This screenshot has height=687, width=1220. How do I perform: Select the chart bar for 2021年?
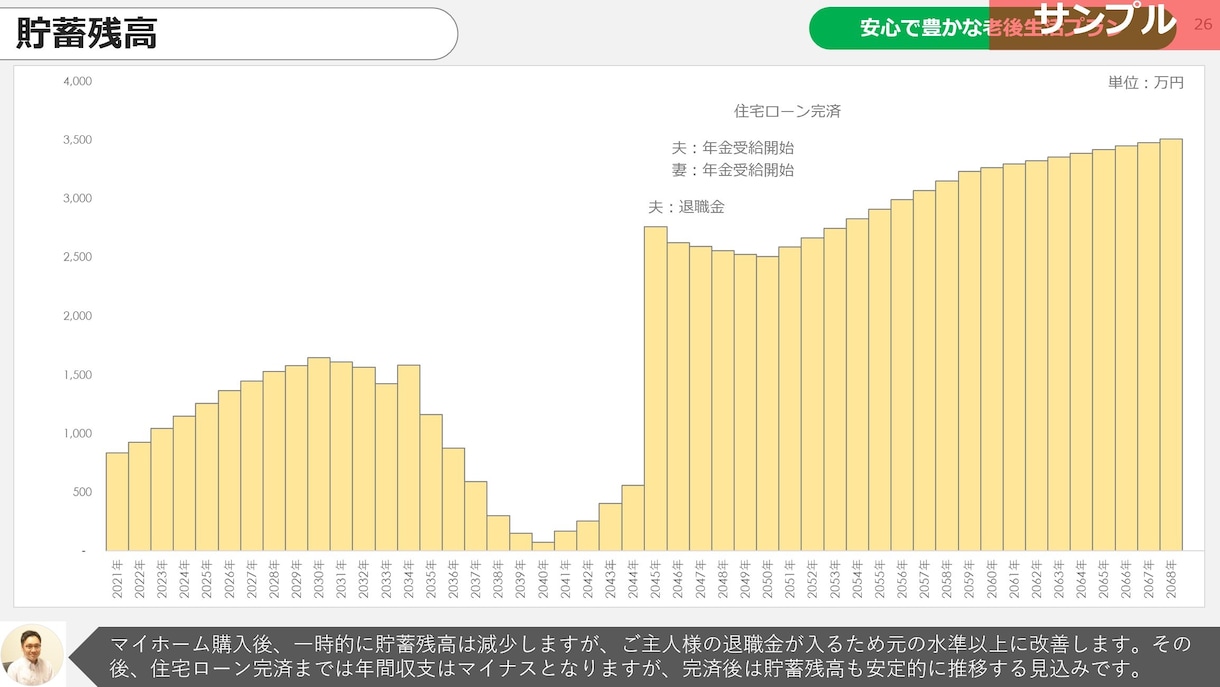click(x=117, y=502)
